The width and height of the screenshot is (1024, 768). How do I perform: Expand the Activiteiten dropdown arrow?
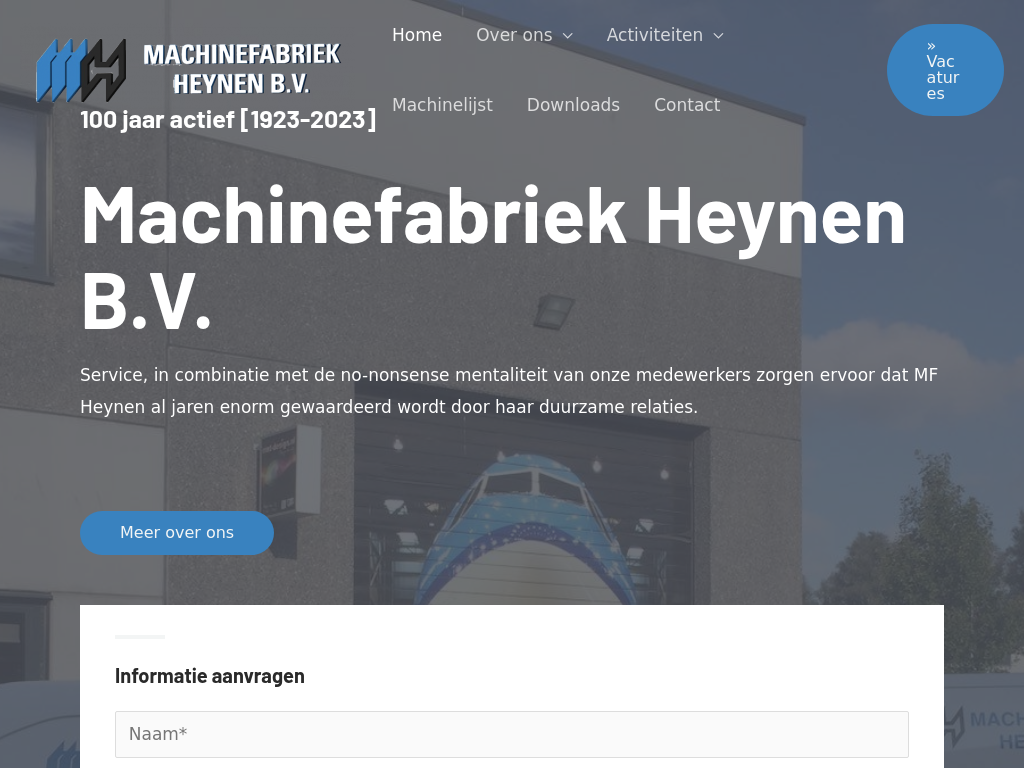(x=718, y=36)
